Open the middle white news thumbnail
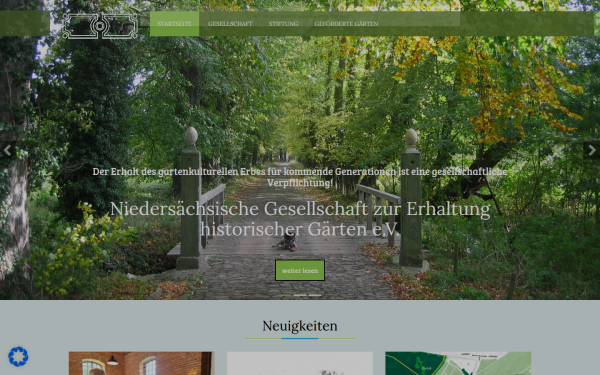The width and height of the screenshot is (600, 375). point(300,364)
